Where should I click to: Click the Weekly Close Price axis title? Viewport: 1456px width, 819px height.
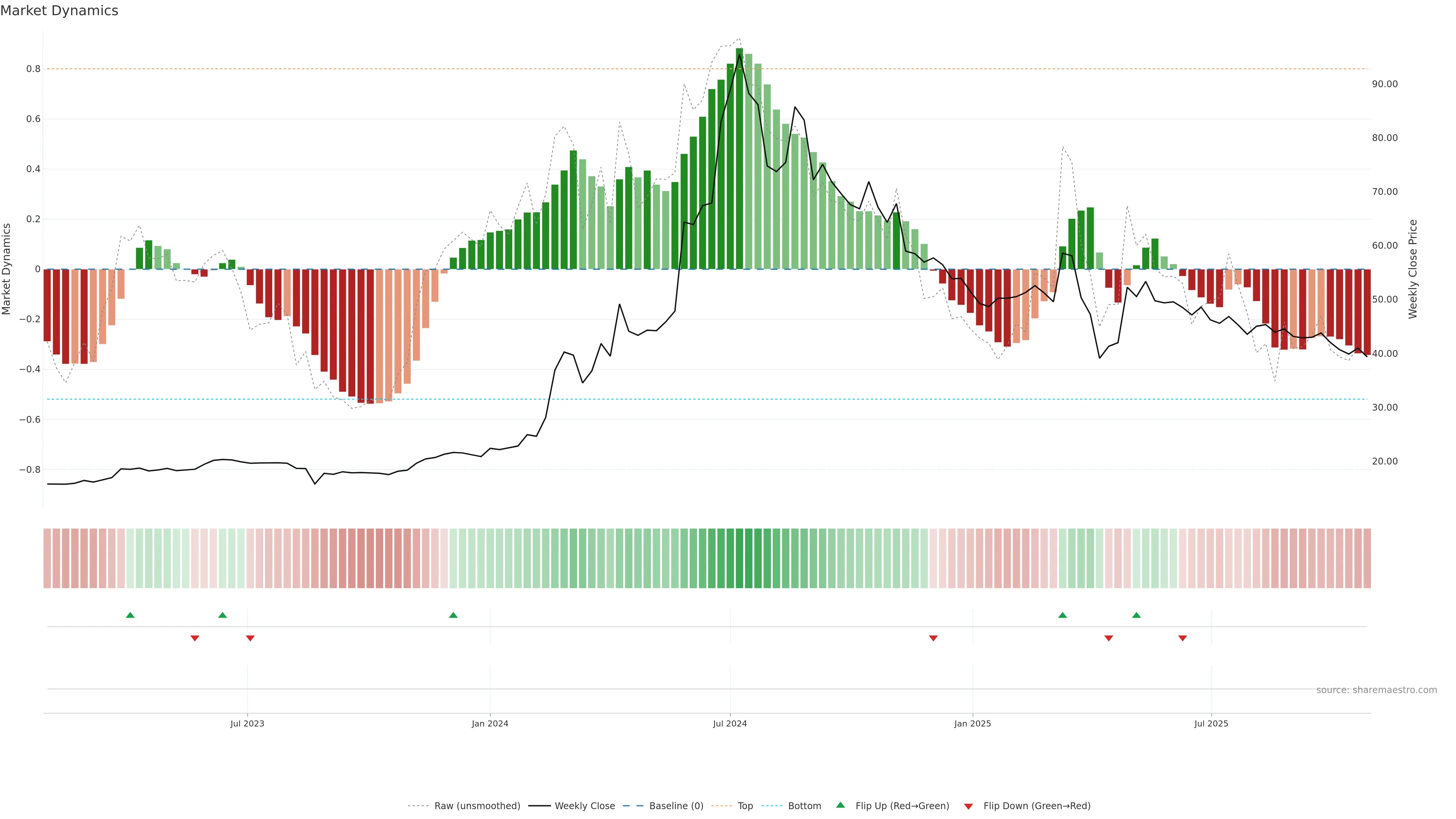[x=1413, y=269]
